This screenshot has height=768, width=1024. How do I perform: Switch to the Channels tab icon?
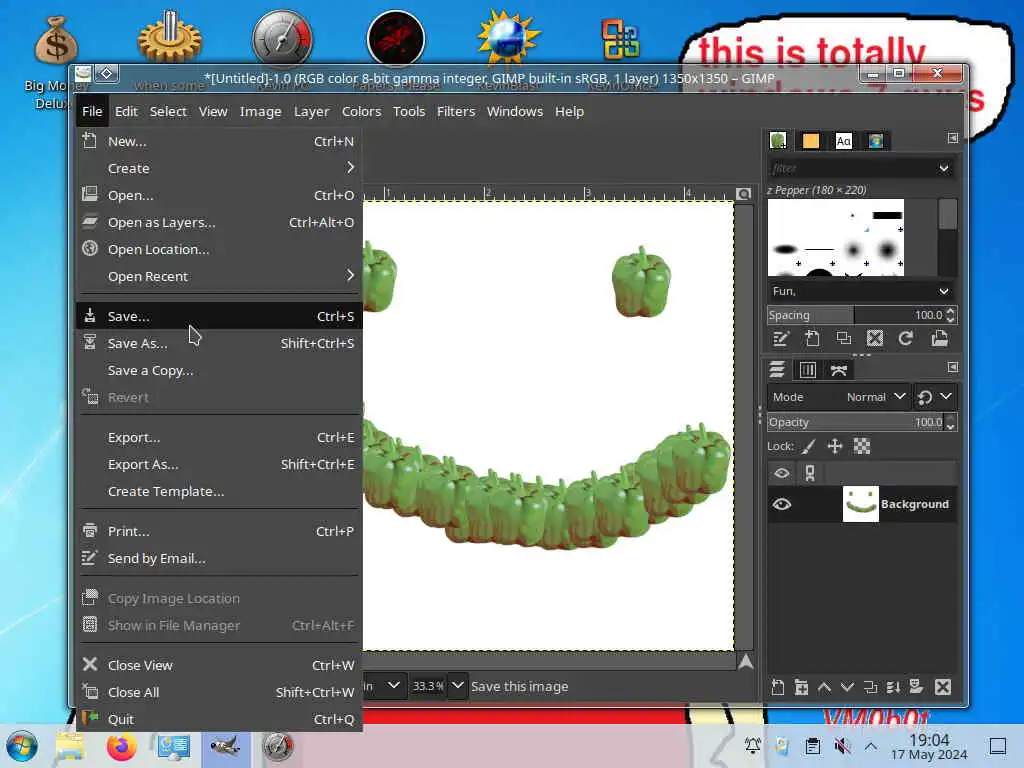tap(808, 370)
